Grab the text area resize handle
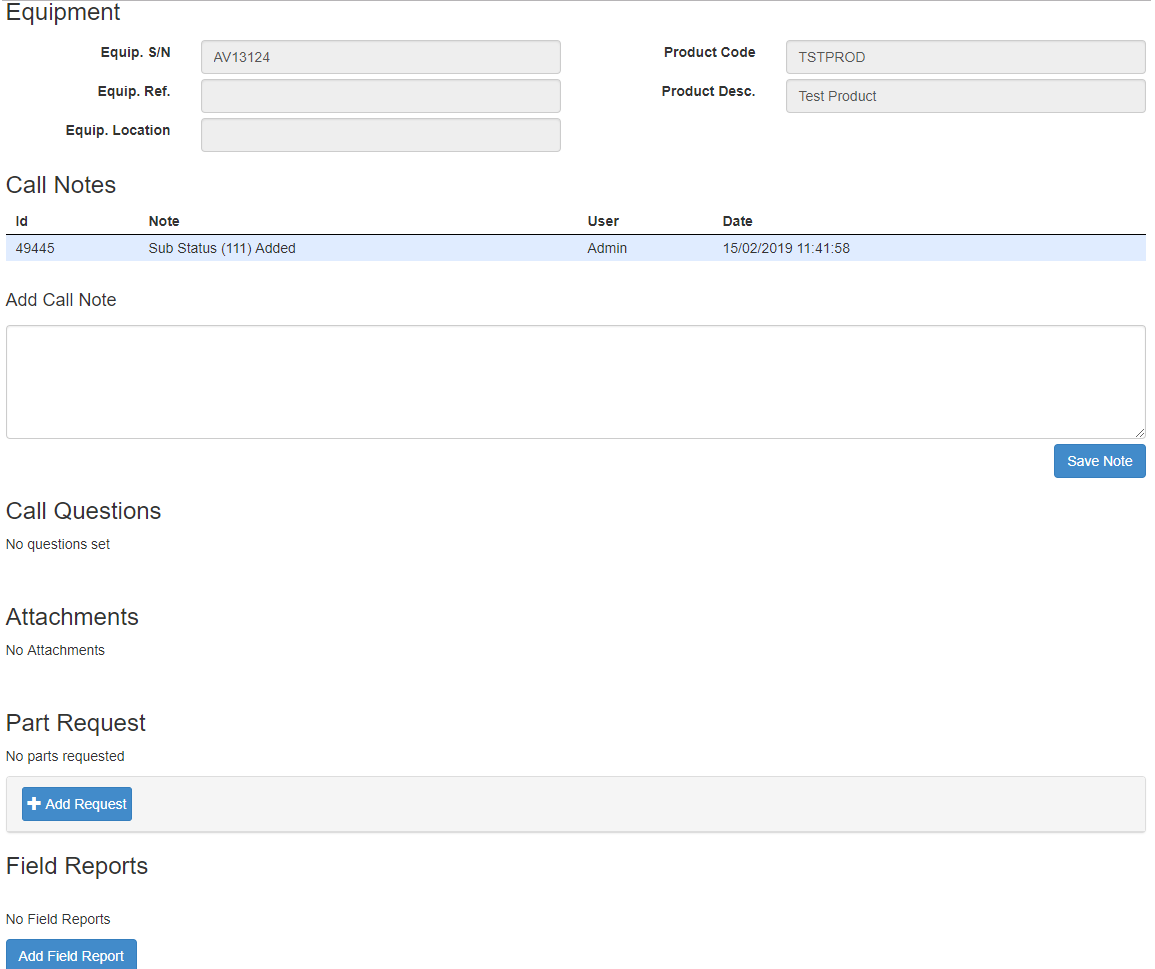The height and width of the screenshot is (969, 1155). tap(1140, 433)
